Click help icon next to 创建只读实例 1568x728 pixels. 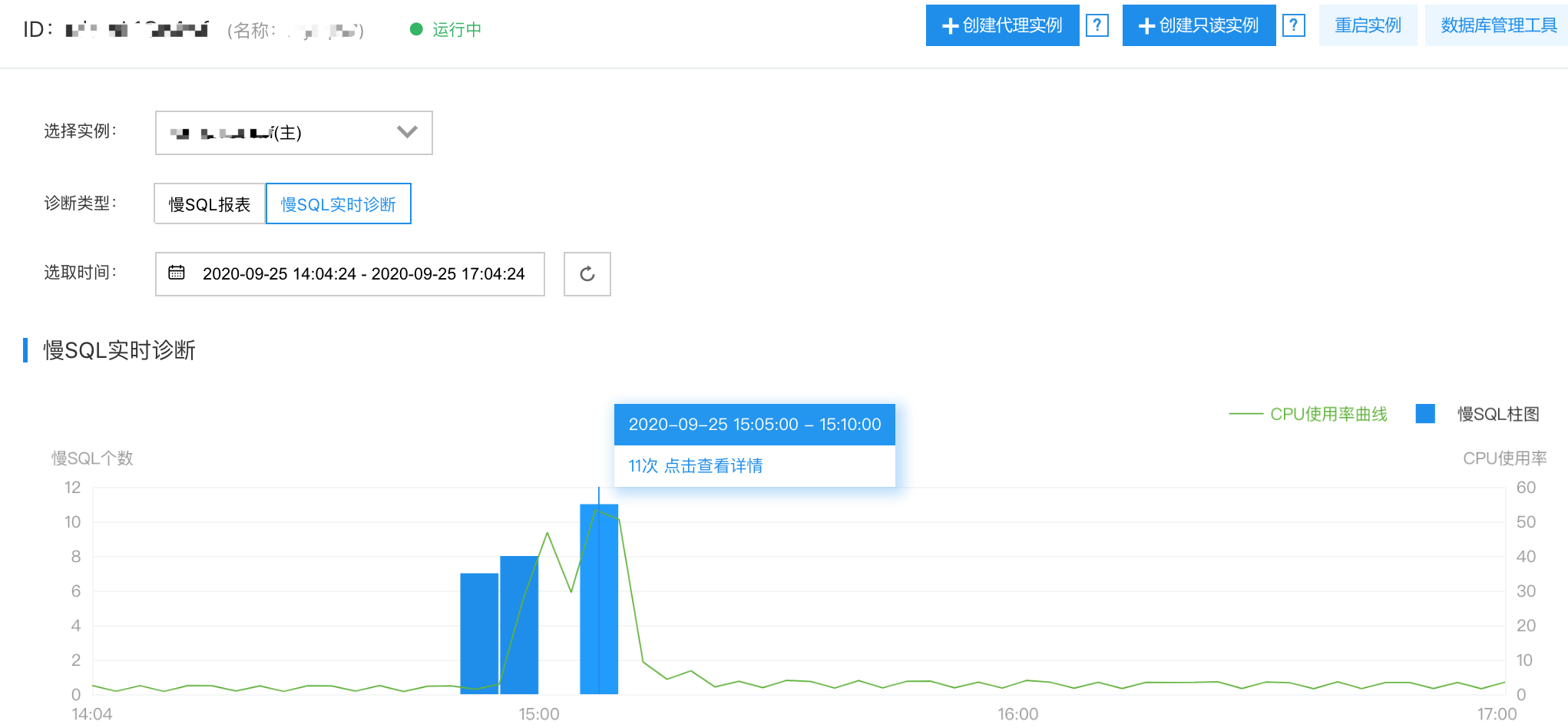(1294, 25)
